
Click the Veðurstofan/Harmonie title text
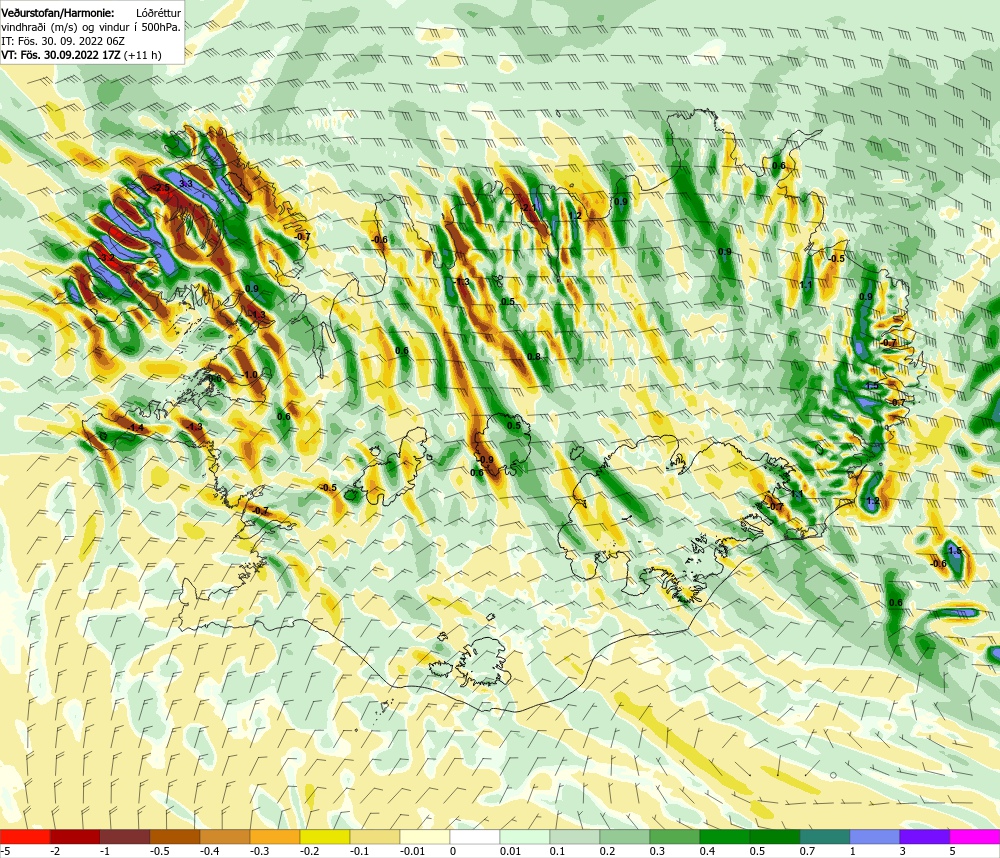point(58,13)
